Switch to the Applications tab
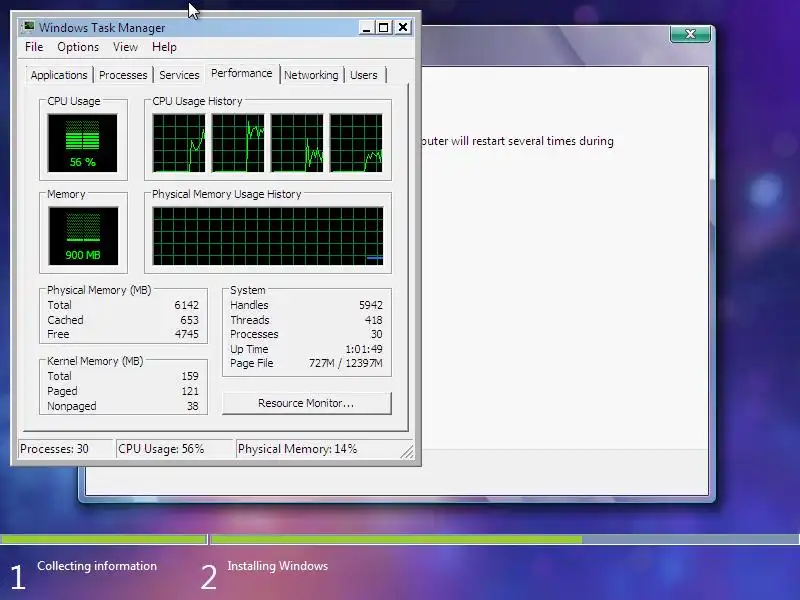The width and height of the screenshot is (800, 600). [x=59, y=75]
